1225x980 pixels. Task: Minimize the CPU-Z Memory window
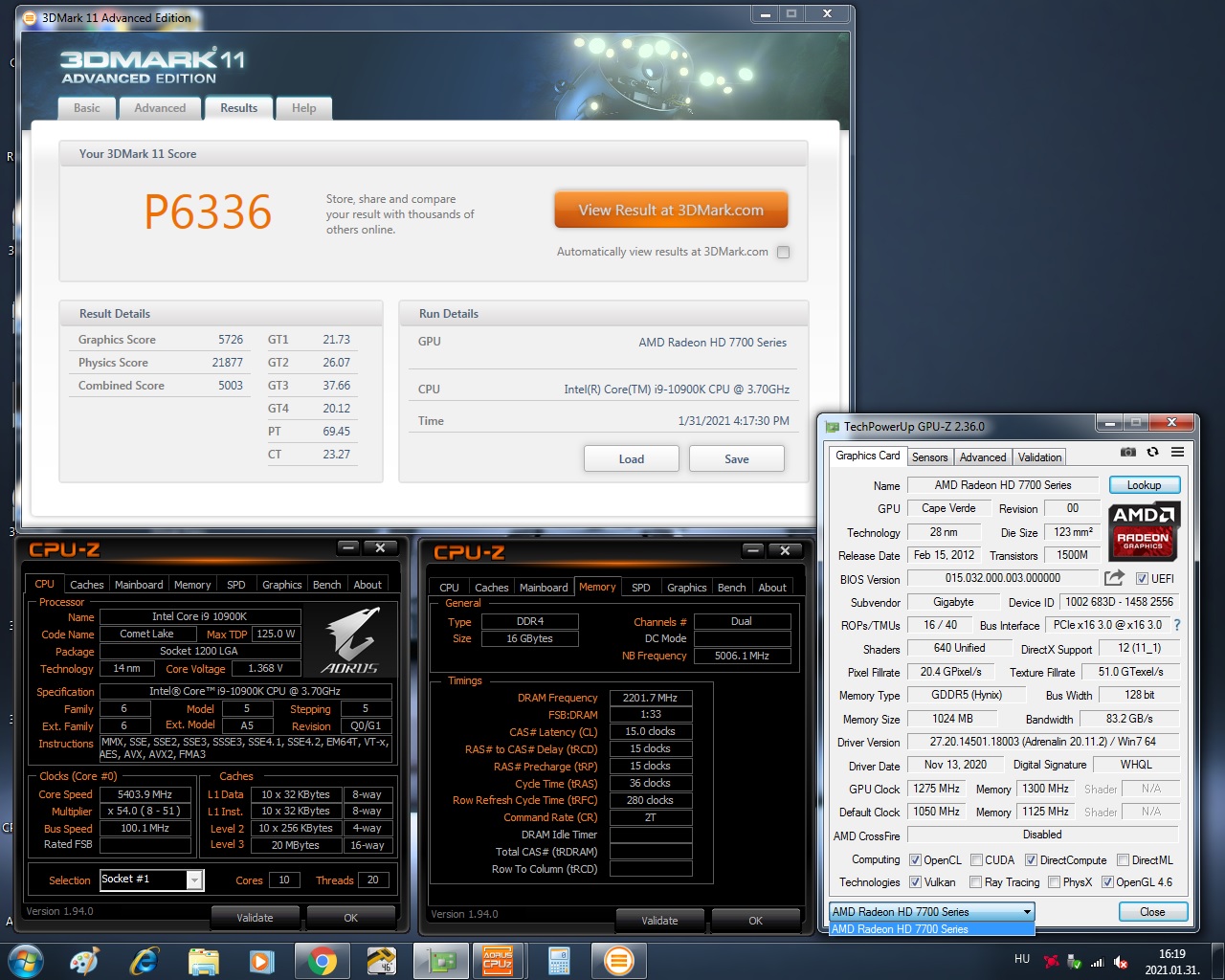coord(753,550)
